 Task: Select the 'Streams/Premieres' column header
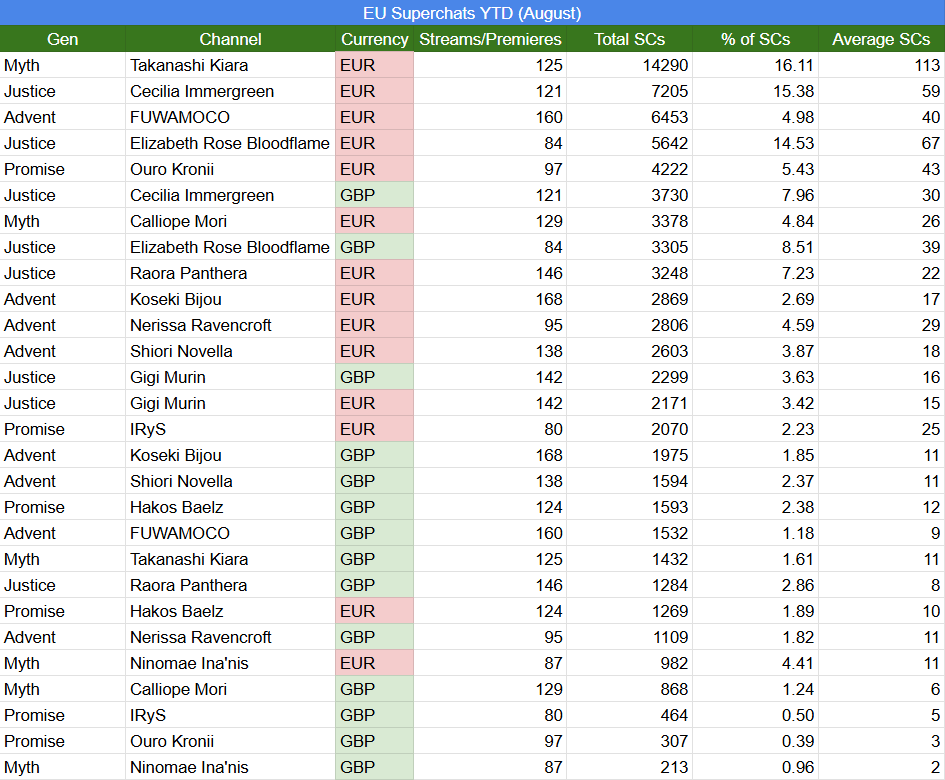(x=490, y=39)
